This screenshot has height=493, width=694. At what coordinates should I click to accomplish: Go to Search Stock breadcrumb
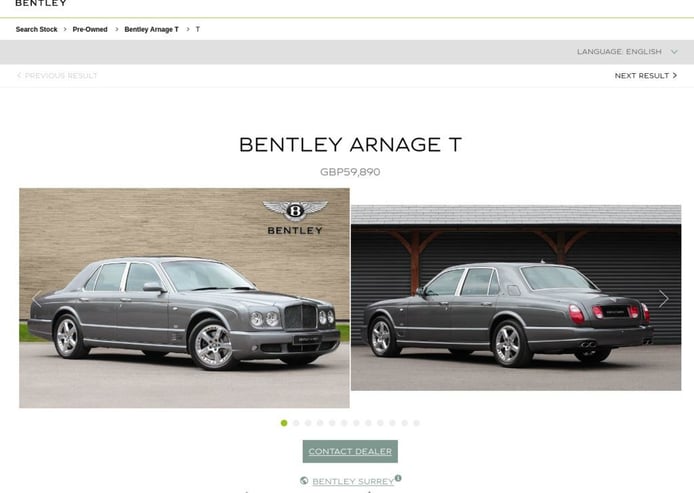pyautogui.click(x=37, y=29)
